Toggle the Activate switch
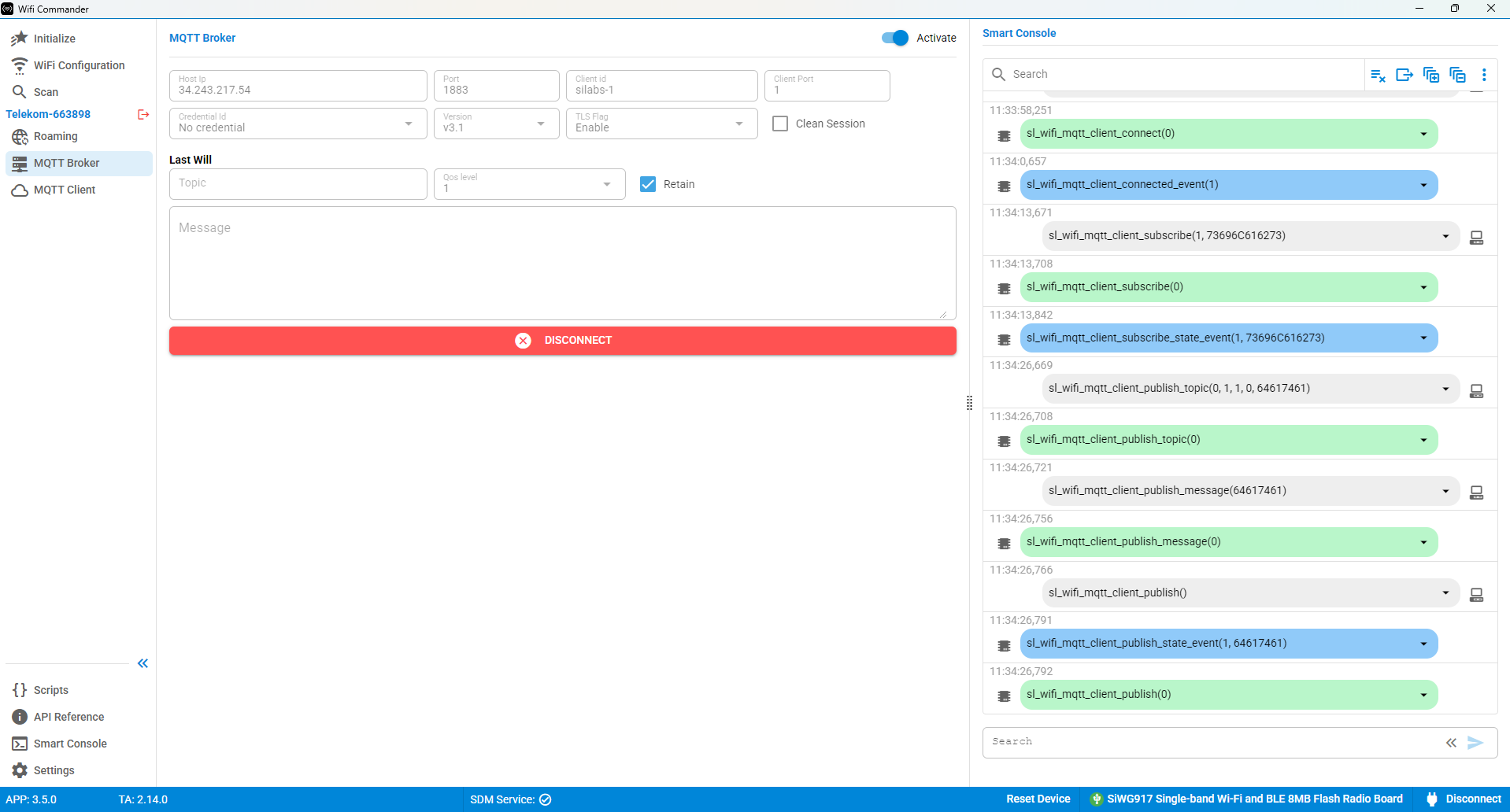This screenshot has height=812, width=1510. (895, 38)
